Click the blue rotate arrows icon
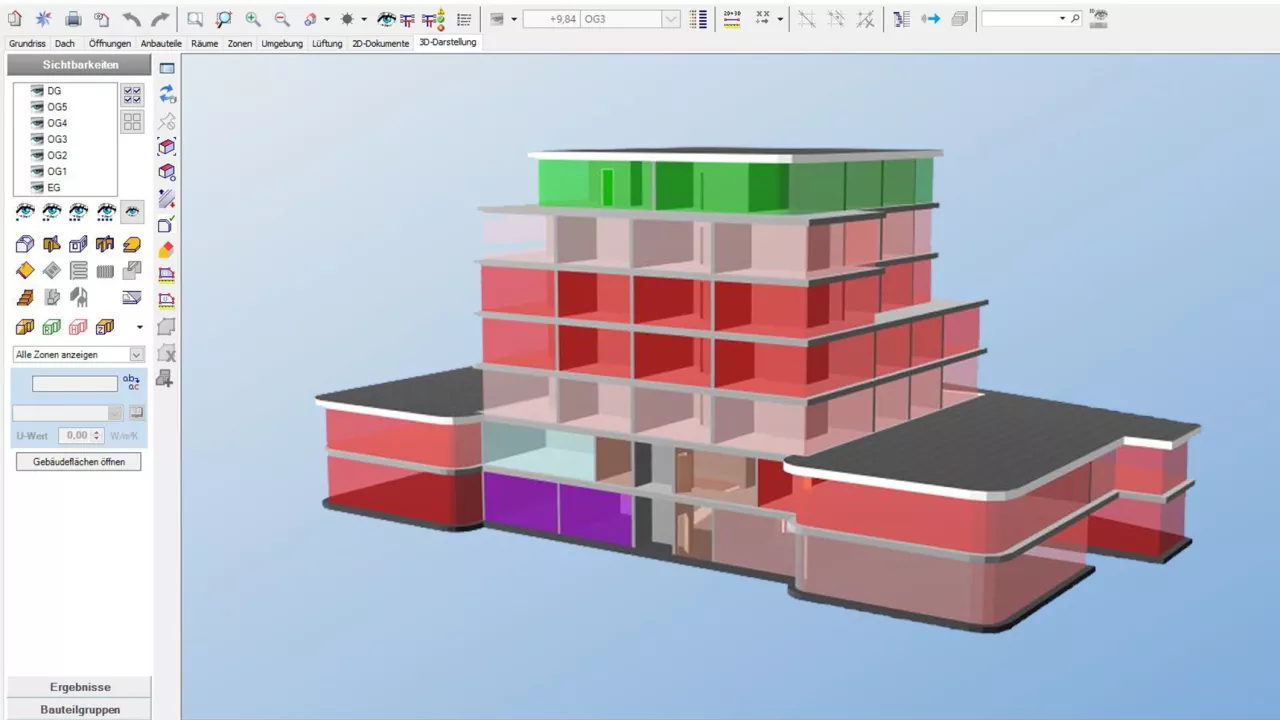The width and height of the screenshot is (1280, 720). 167,94
